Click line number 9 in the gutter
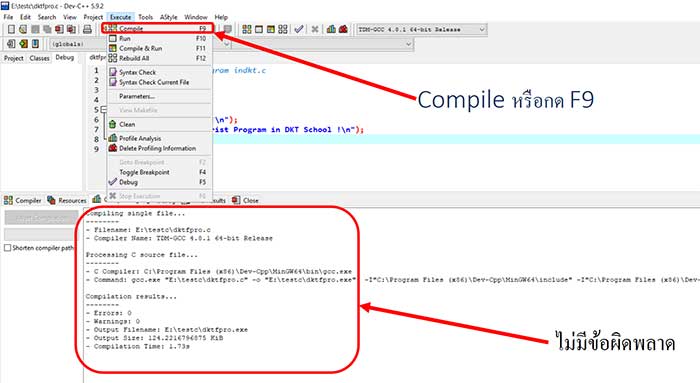This screenshot has width=700, height=383. (96, 149)
